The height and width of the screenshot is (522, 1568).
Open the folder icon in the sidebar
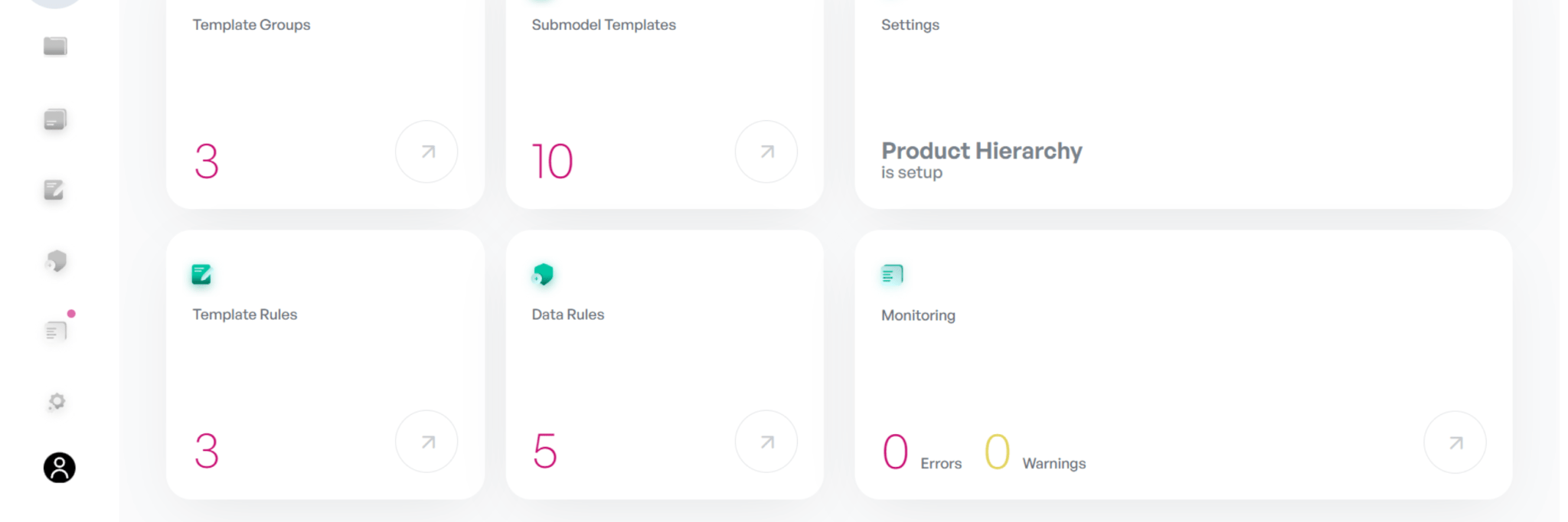click(55, 47)
